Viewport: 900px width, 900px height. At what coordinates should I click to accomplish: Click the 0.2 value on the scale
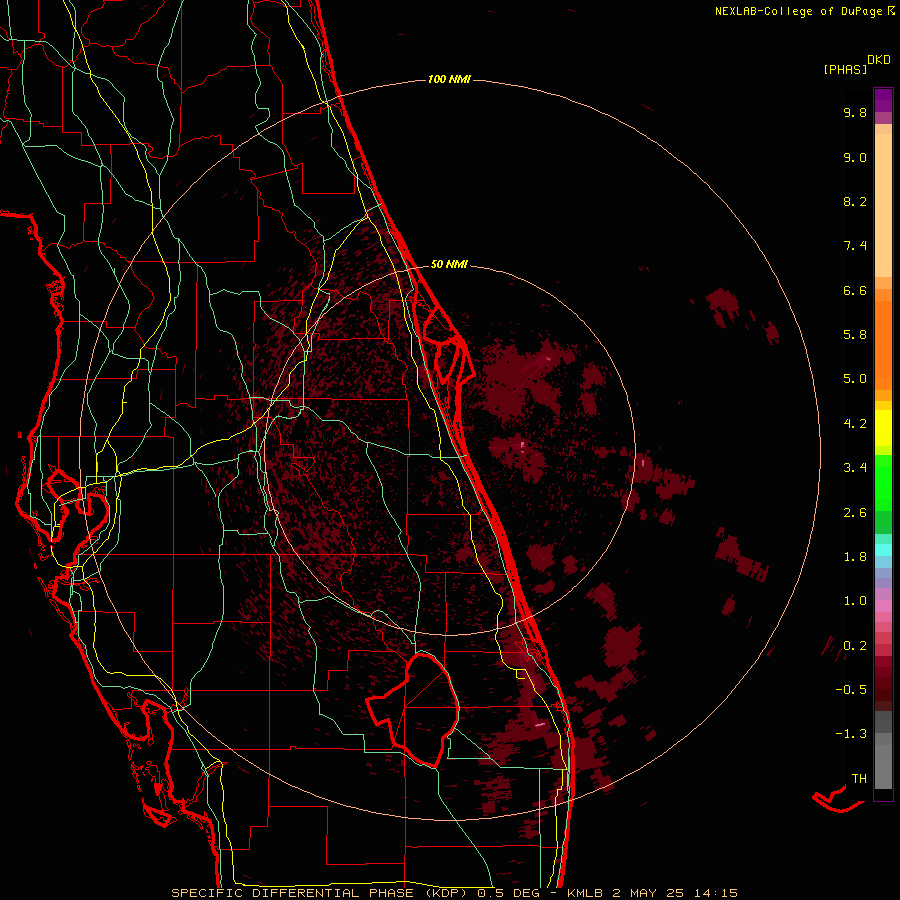pos(855,646)
